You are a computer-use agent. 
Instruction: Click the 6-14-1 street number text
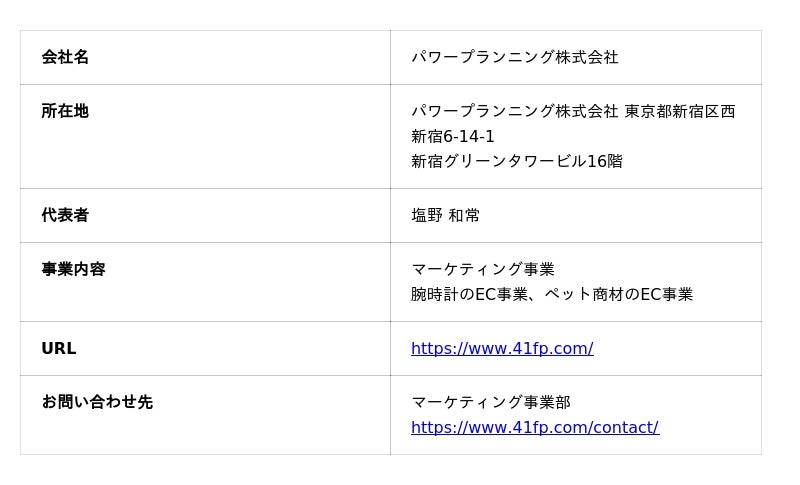click(469, 137)
